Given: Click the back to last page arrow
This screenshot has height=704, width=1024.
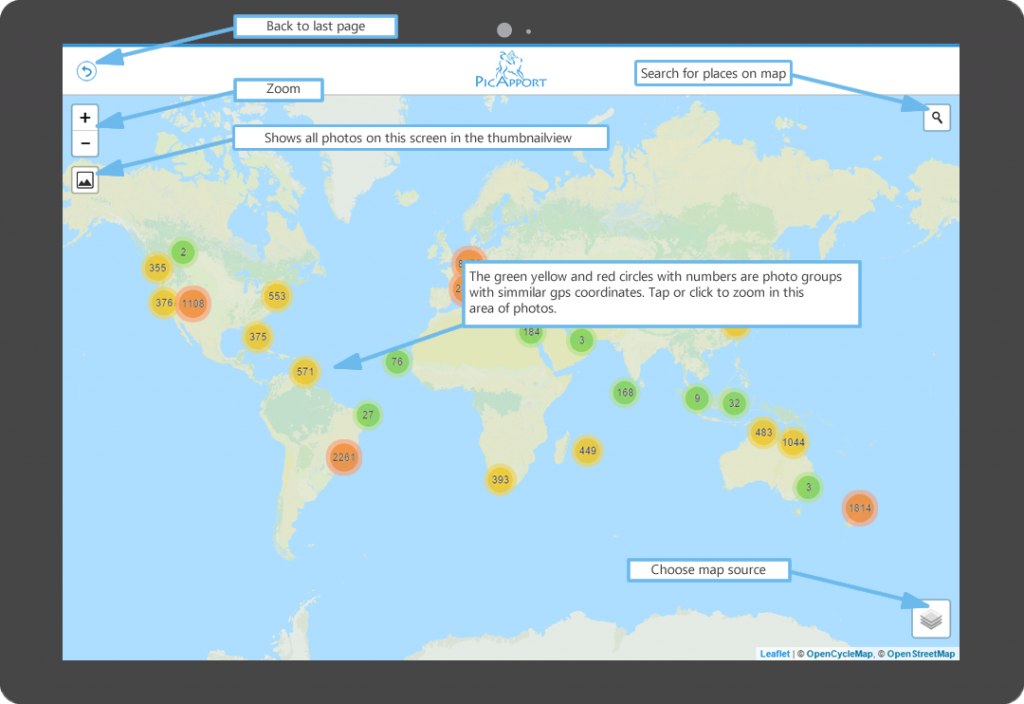Looking at the screenshot, I should tap(87, 71).
